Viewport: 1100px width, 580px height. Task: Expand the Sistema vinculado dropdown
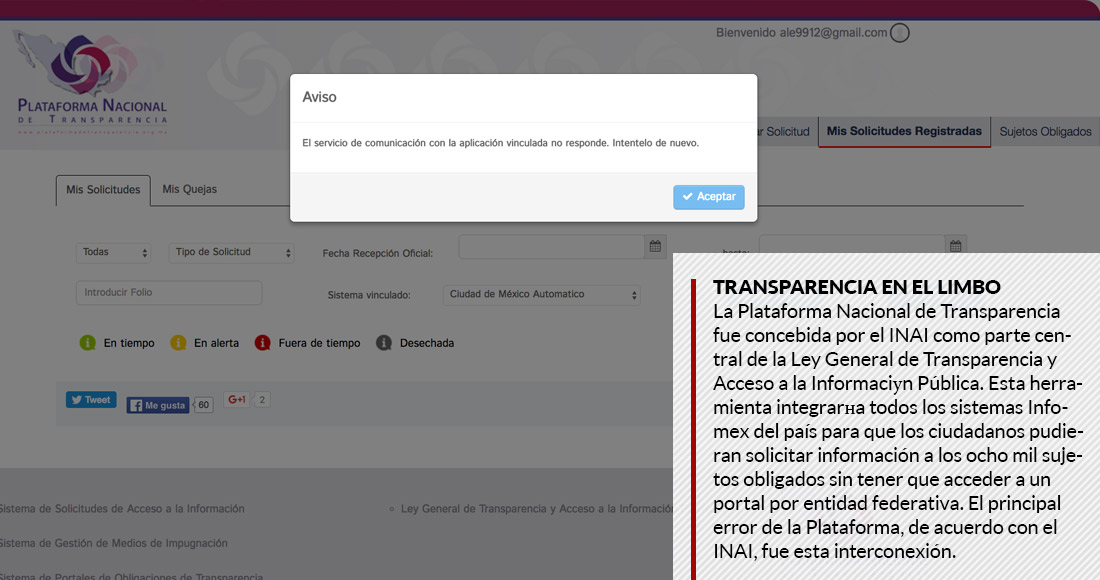542,295
